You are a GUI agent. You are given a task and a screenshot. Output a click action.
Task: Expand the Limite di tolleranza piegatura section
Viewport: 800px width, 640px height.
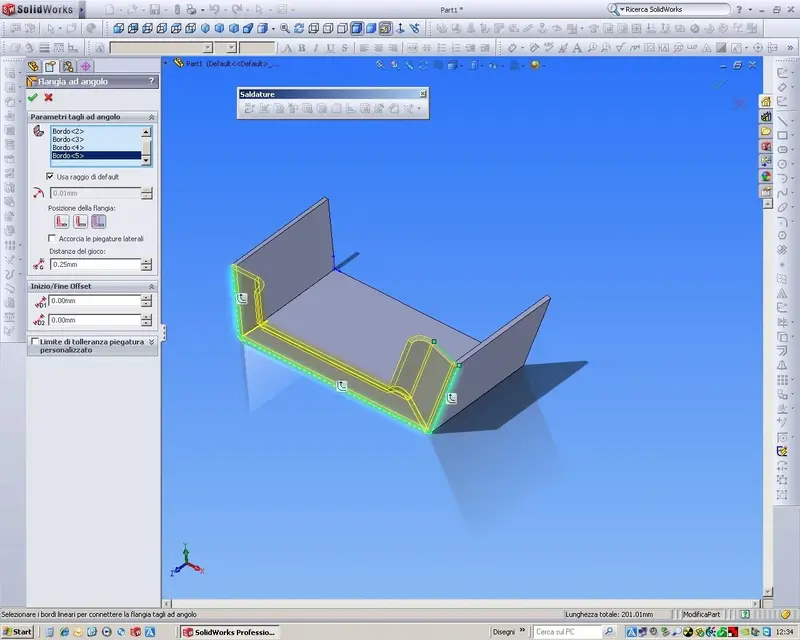[x=151, y=342]
